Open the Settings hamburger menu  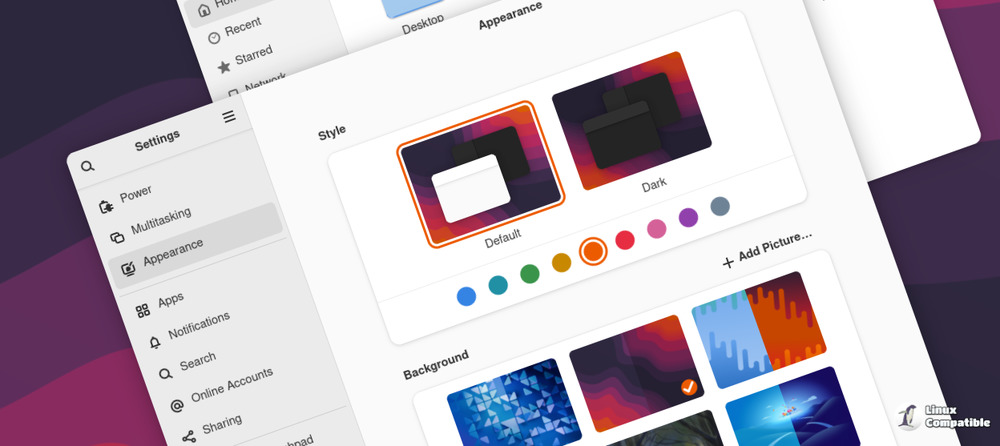[x=229, y=117]
